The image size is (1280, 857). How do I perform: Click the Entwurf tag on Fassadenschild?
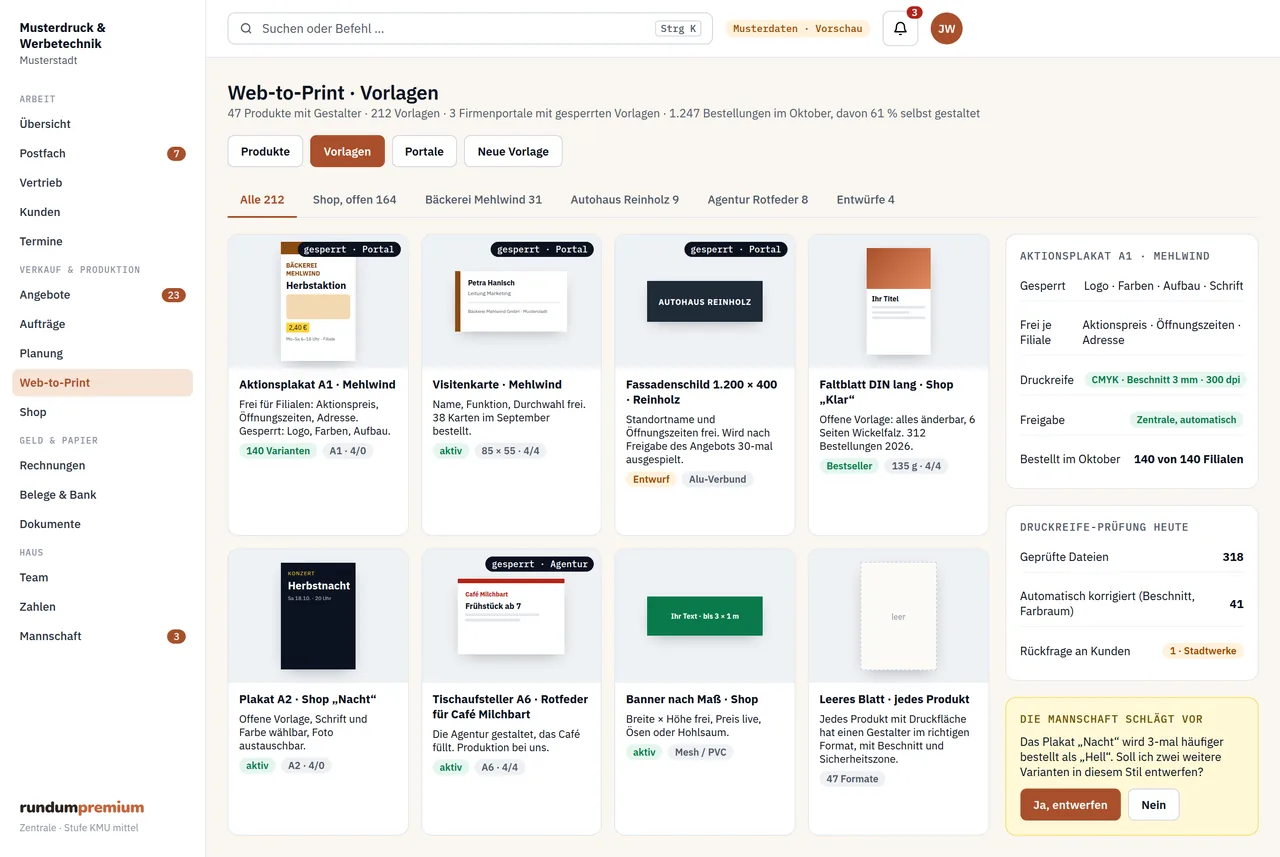coord(651,479)
